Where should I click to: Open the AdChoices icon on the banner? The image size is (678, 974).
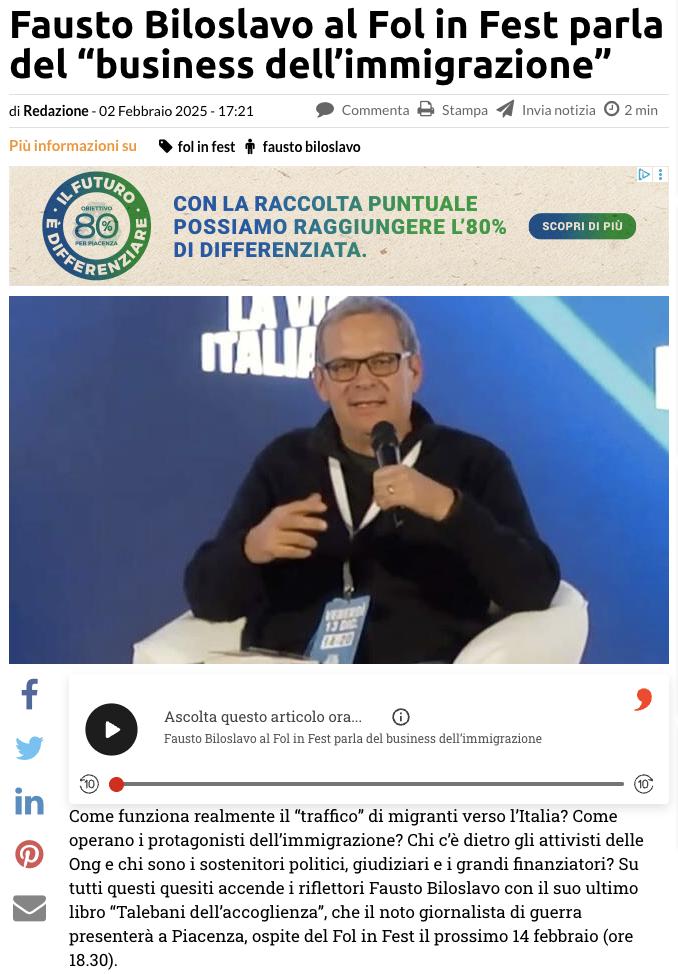tap(644, 175)
